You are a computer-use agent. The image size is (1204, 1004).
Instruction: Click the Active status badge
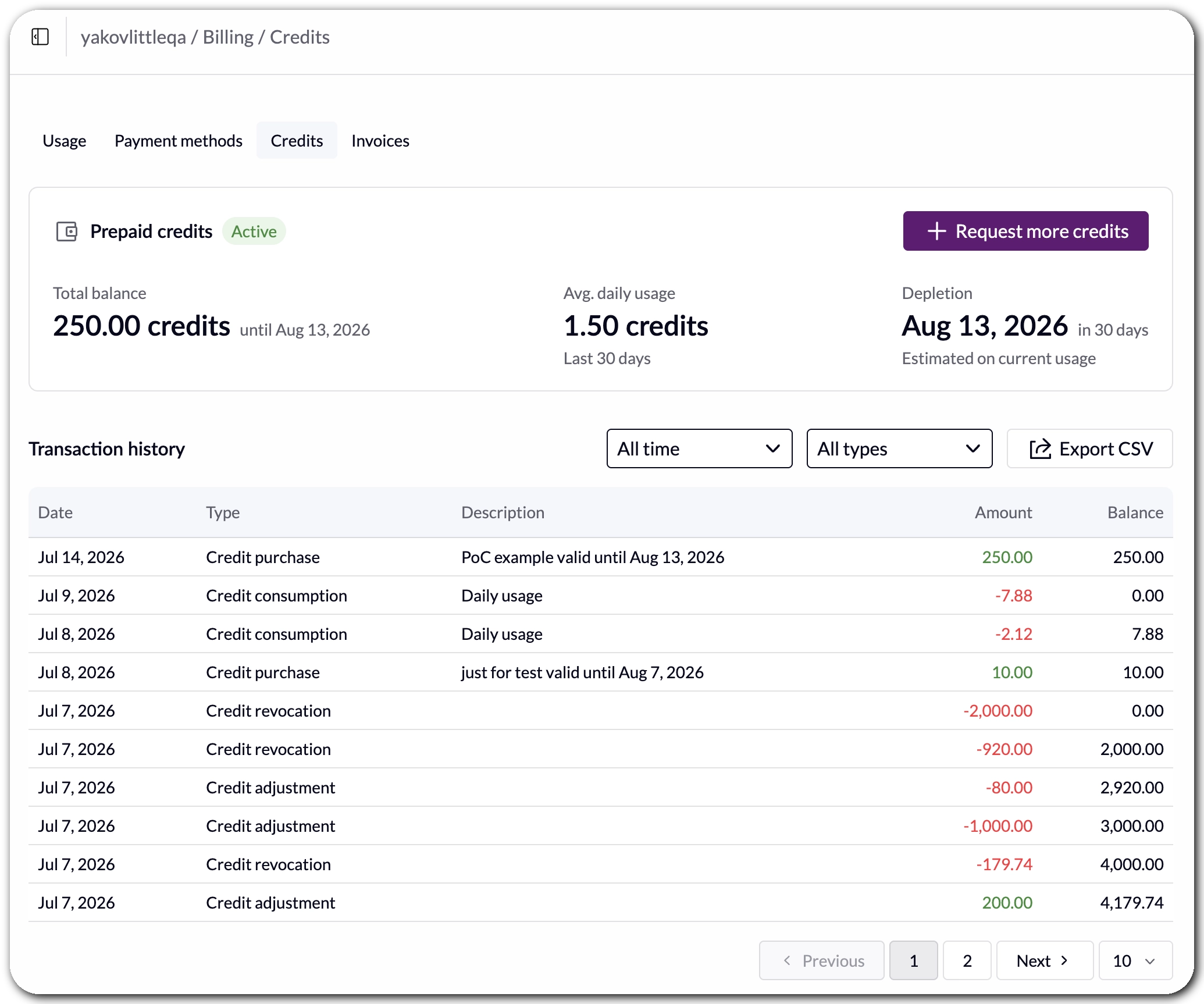pos(254,232)
